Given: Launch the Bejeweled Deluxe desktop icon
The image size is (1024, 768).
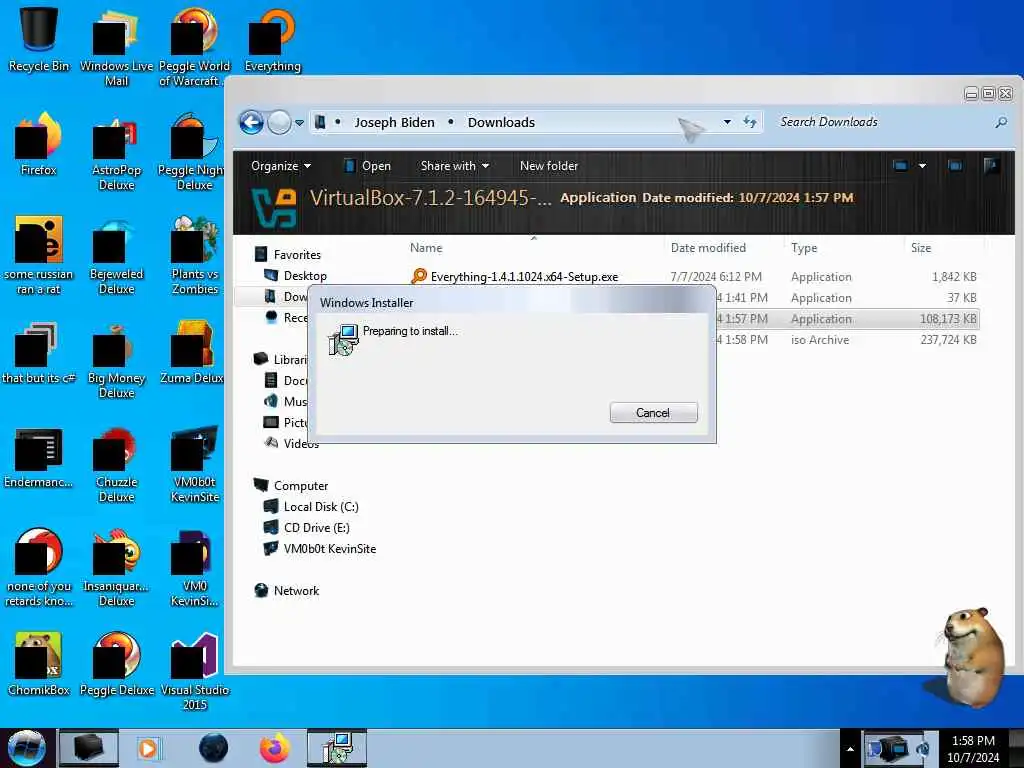Looking at the screenshot, I should [116, 255].
